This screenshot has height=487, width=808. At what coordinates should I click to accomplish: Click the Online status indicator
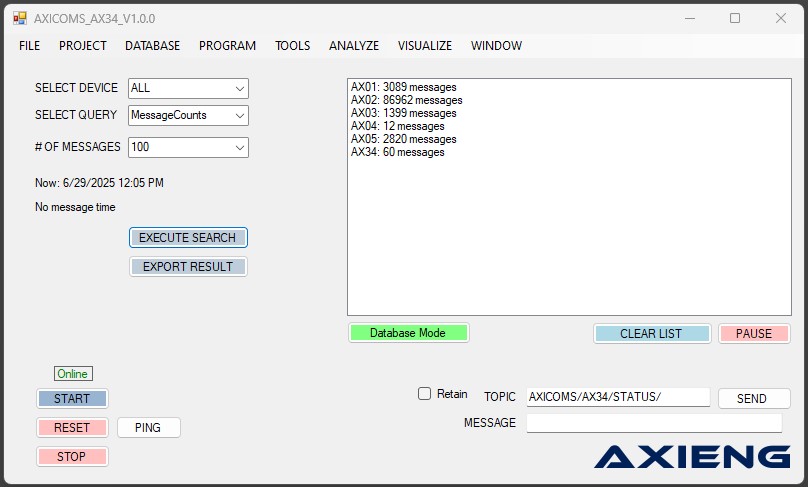point(73,374)
